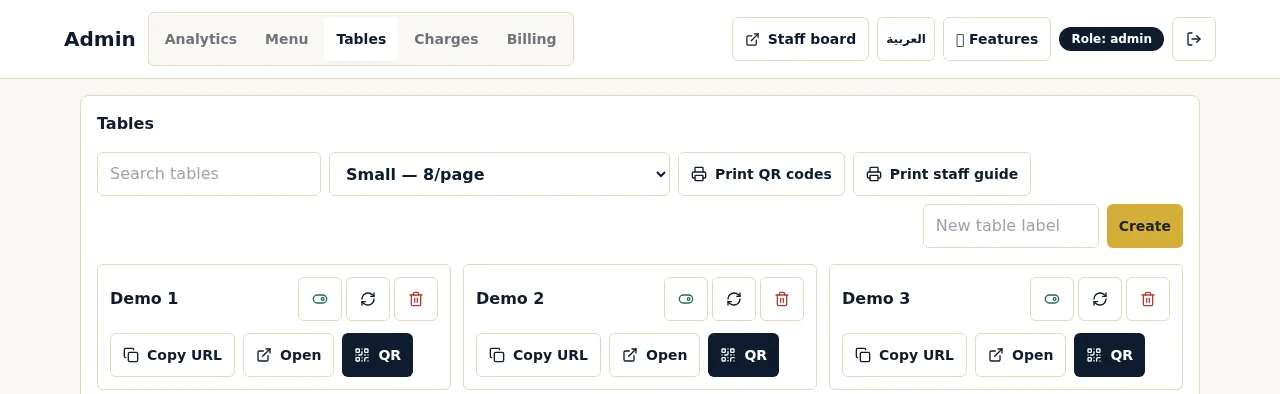The image size is (1280, 394).
Task: Open the Features button
Action: 997,39
